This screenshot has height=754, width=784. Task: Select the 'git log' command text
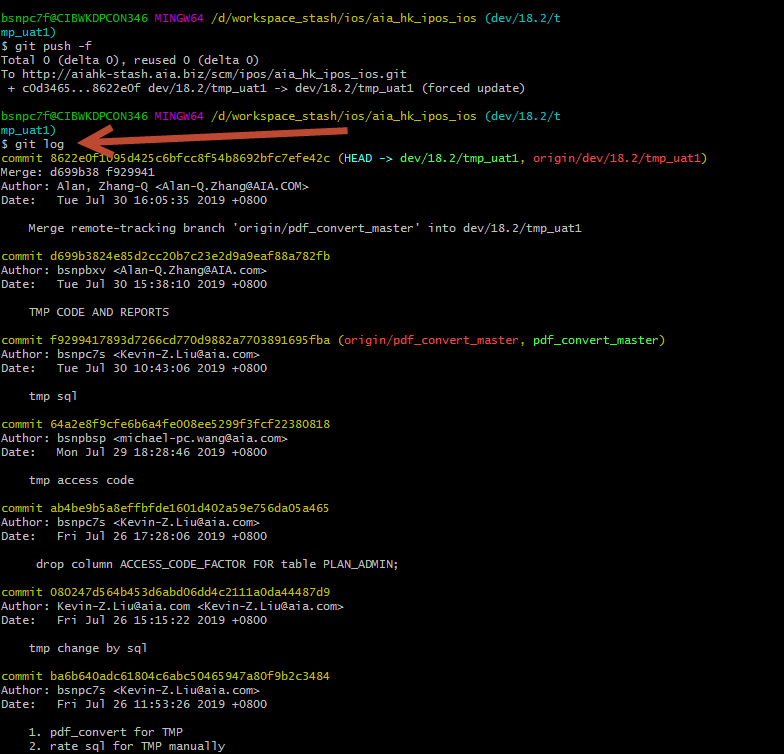(40, 144)
